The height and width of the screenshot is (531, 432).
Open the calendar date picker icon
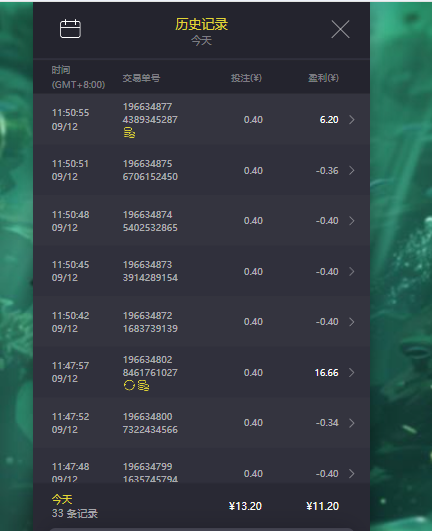pyautogui.click(x=70, y=29)
